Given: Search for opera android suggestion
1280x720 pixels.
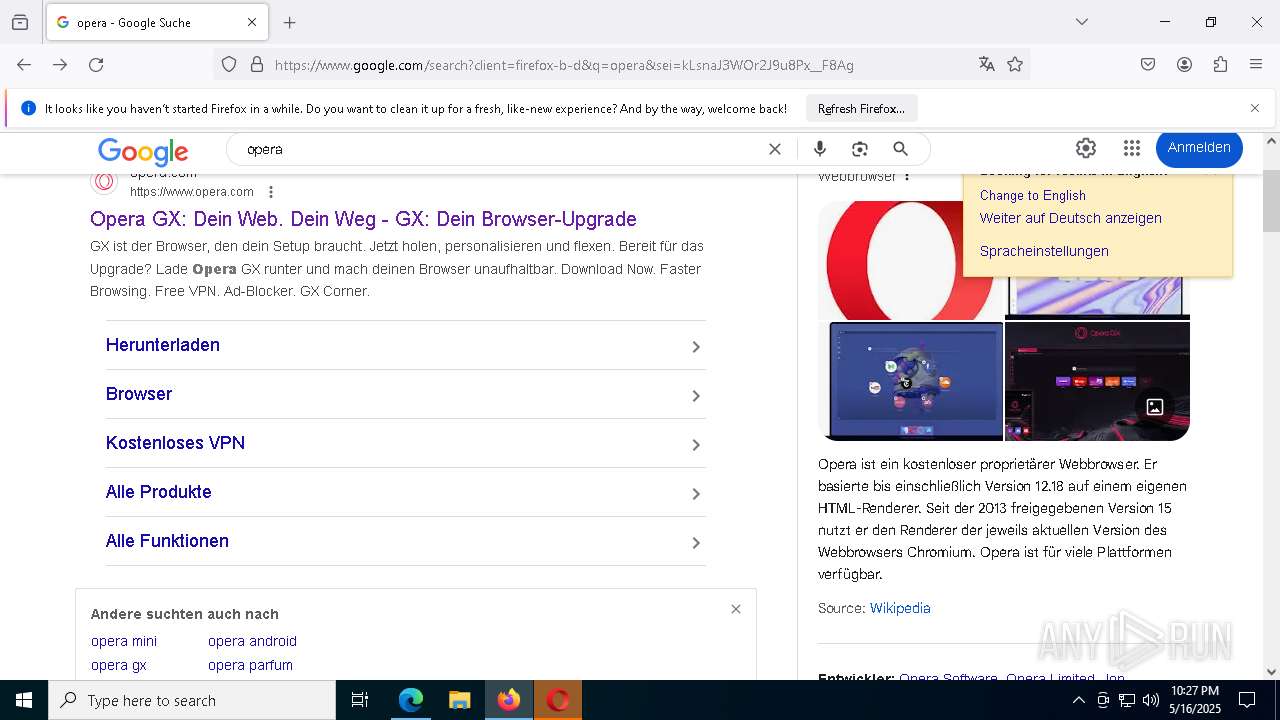Looking at the screenshot, I should [x=252, y=641].
